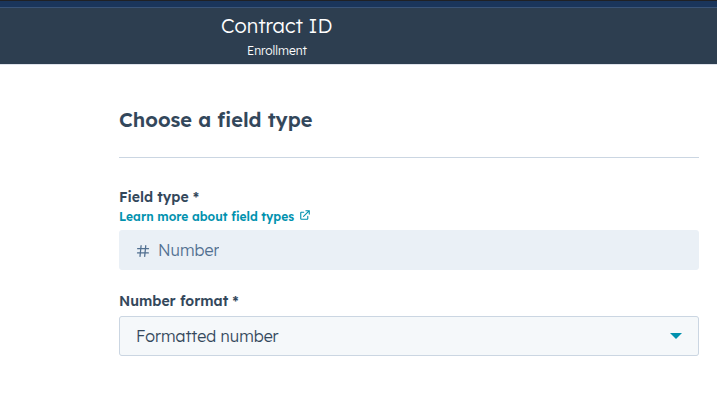The image size is (717, 411).
Task: Click the required asterisk after Field type
Action: pyautogui.click(x=196, y=195)
